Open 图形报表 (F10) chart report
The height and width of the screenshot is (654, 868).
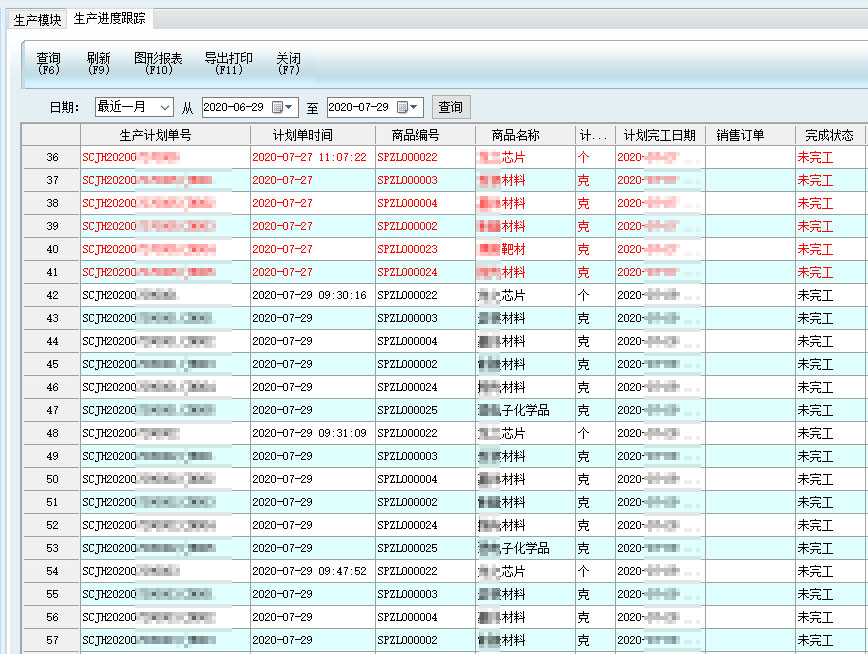click(158, 64)
